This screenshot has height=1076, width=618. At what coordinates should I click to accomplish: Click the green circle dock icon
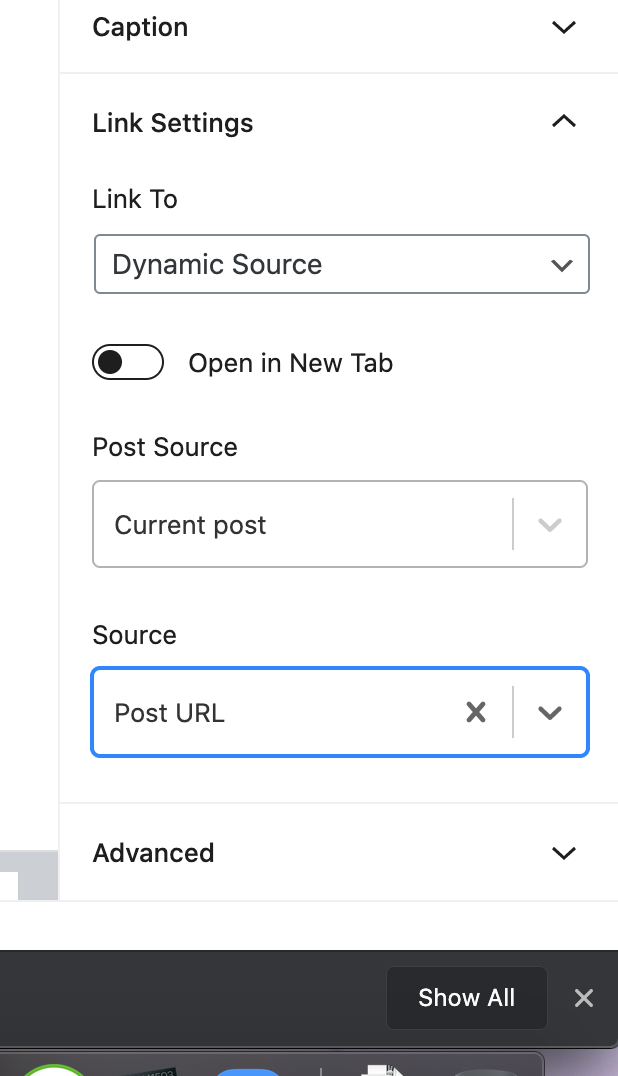[x=53, y=1070]
